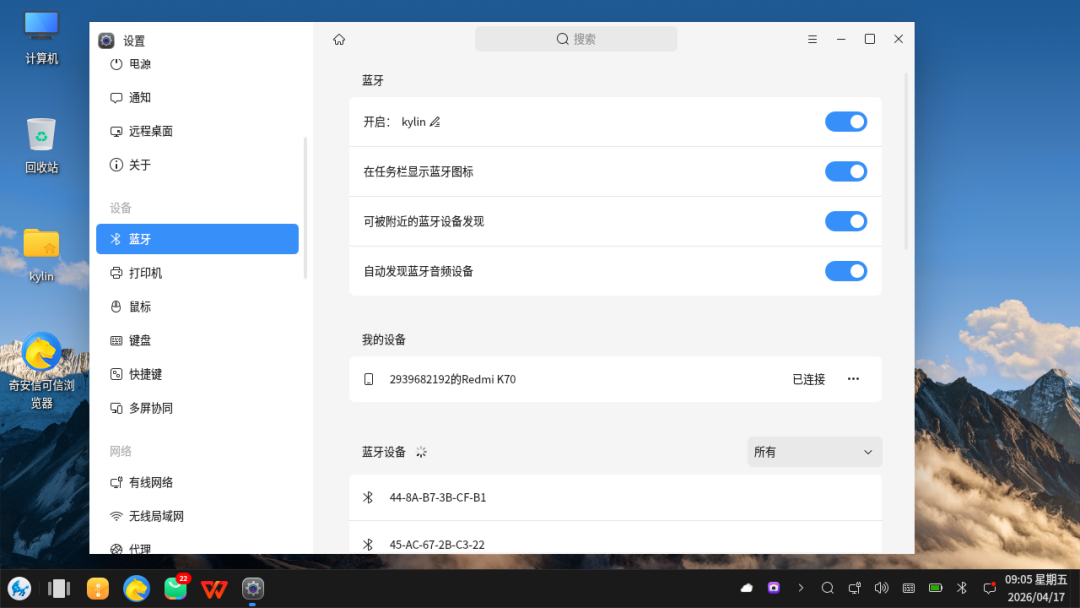The width and height of the screenshot is (1080, 608).
Task: Click the settings app icon in titlebar
Action: (x=106, y=41)
